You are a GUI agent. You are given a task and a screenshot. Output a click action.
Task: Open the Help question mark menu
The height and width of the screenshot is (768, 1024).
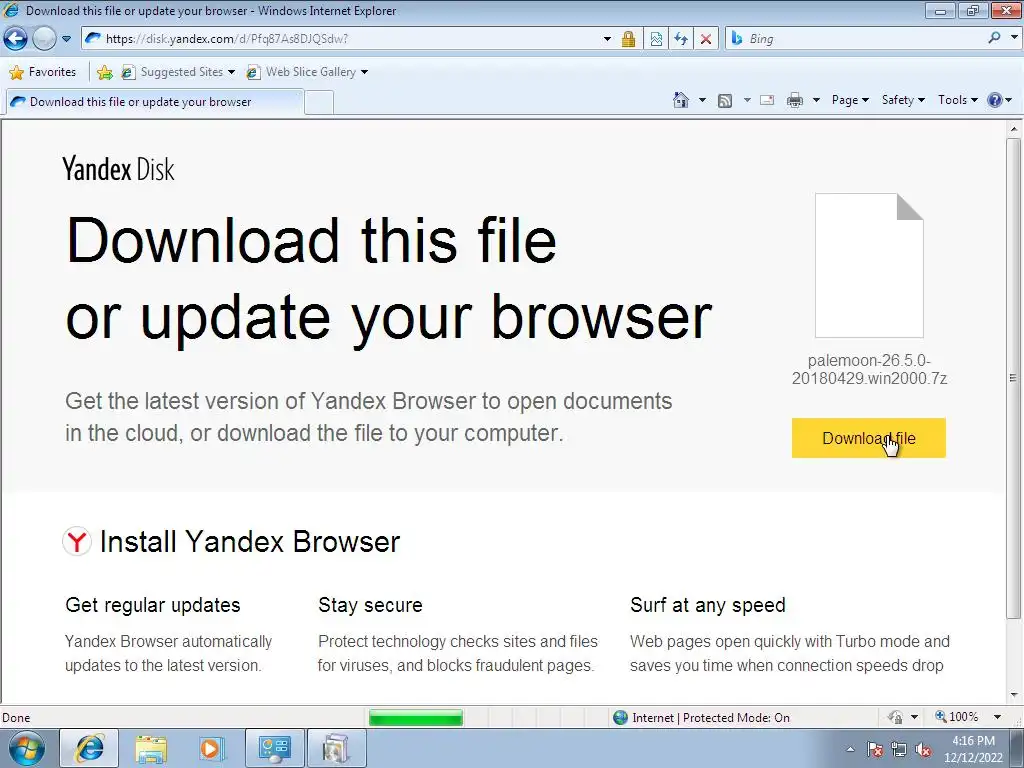pyautogui.click(x=999, y=100)
